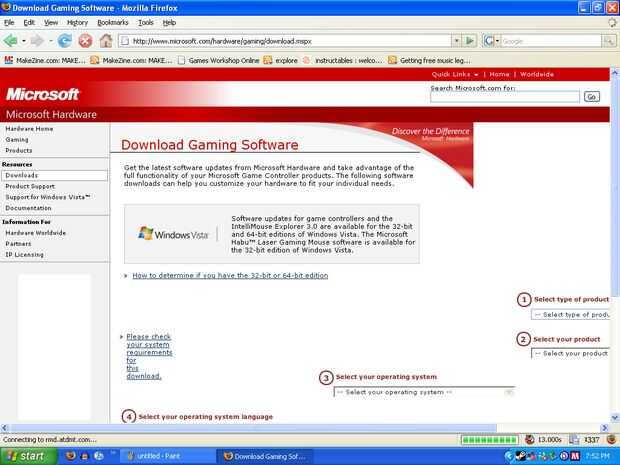
Task: Open the back history dropdown arrow
Action: 24,41
